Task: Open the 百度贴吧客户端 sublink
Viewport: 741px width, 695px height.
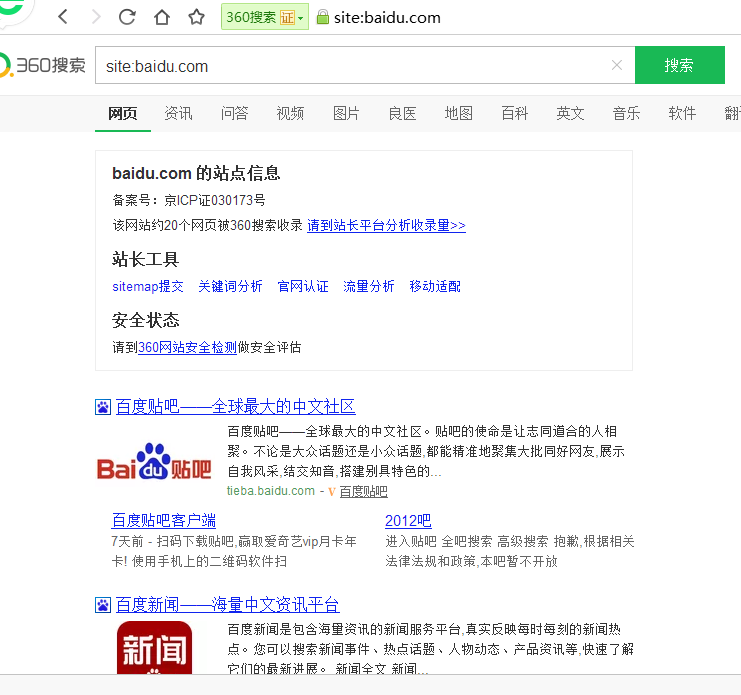Action: pyautogui.click(x=164, y=521)
